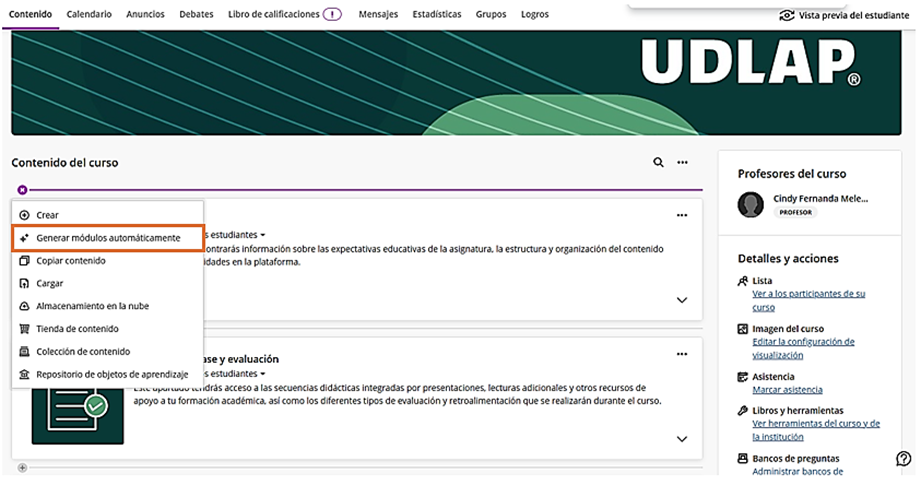This screenshot has width=921, height=497.
Task: Open the Contenido del curso ellipsis menu
Action: coord(682,162)
